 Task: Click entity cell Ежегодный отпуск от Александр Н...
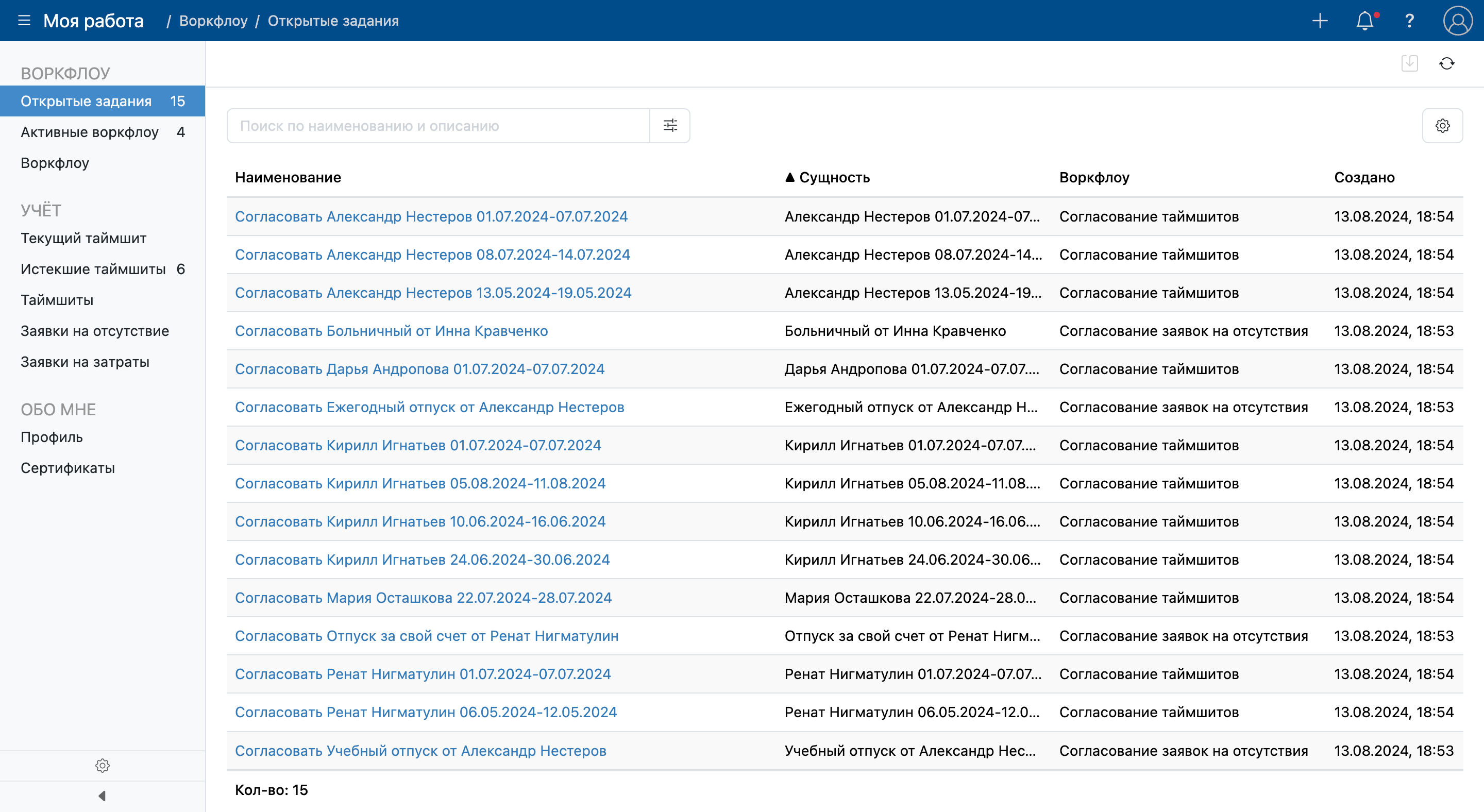coord(912,407)
